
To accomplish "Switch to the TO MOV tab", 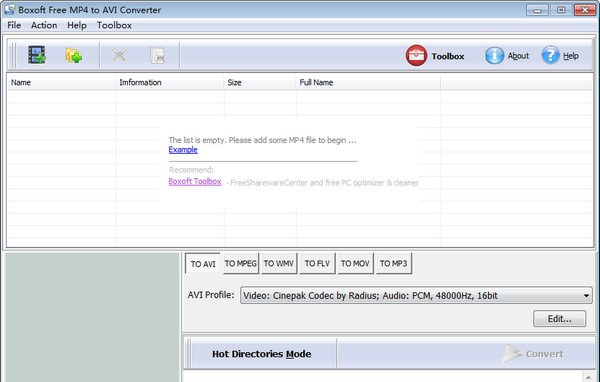I will [355, 263].
